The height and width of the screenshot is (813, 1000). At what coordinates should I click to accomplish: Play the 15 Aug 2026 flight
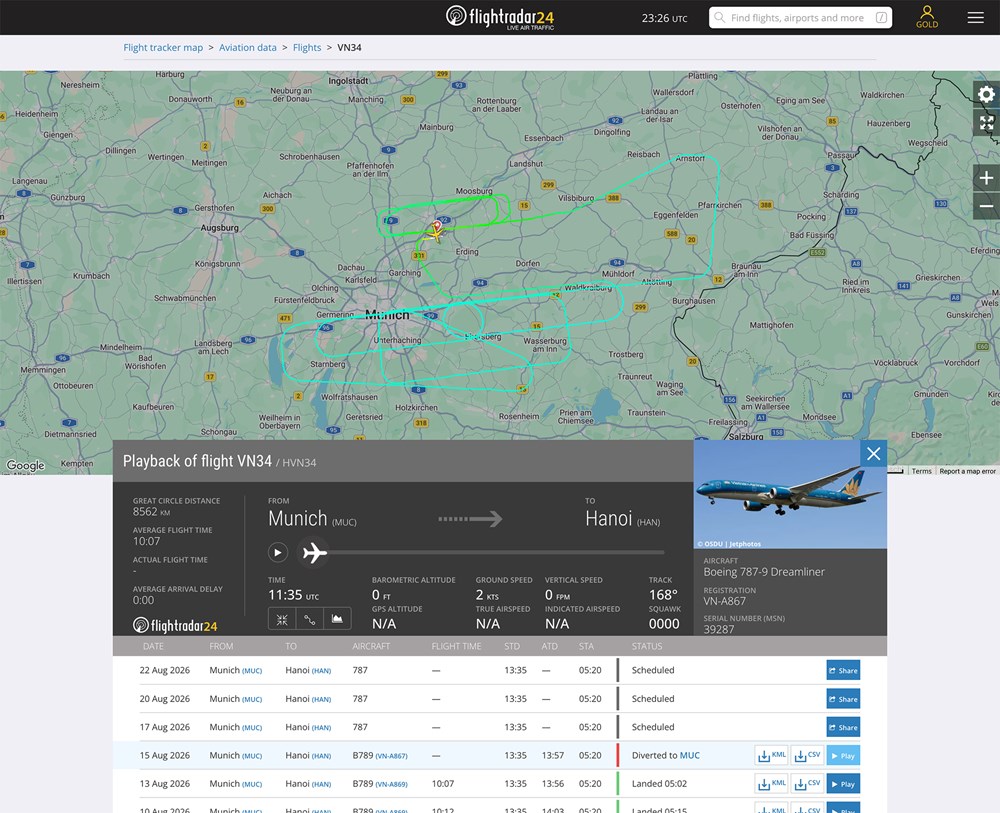[x=843, y=756]
